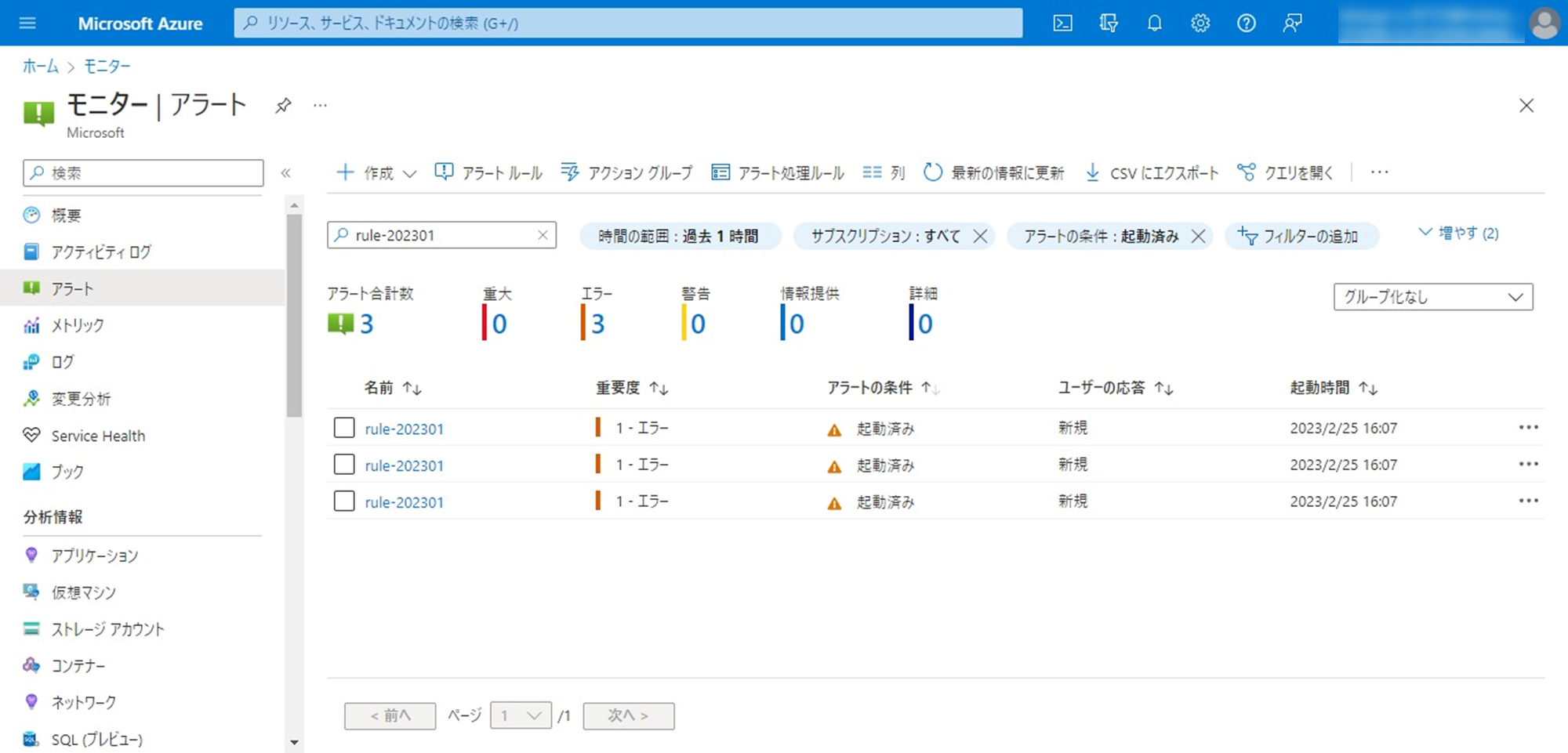The image size is (1568, 753).
Task: Go to ホーム breadcrumb link
Action: (x=40, y=67)
